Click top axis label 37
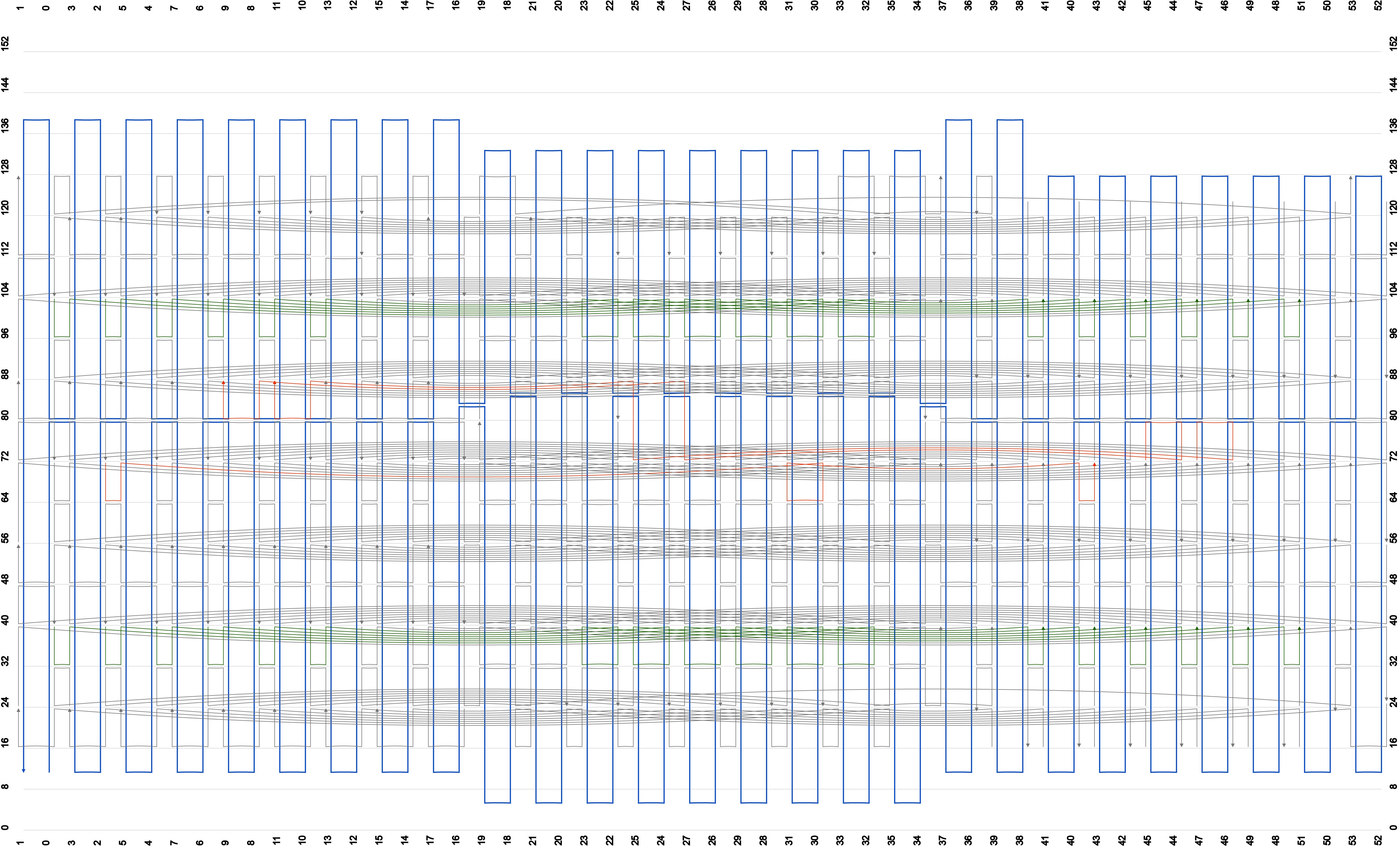This screenshot has width=1400, height=846. (x=943, y=5)
